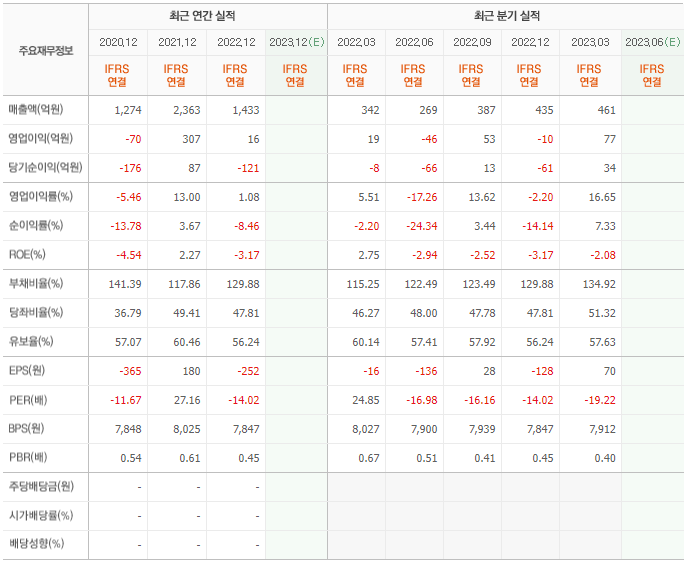Click the 영업이익률(%) row label
This screenshot has height=563, width=688.
(41, 197)
